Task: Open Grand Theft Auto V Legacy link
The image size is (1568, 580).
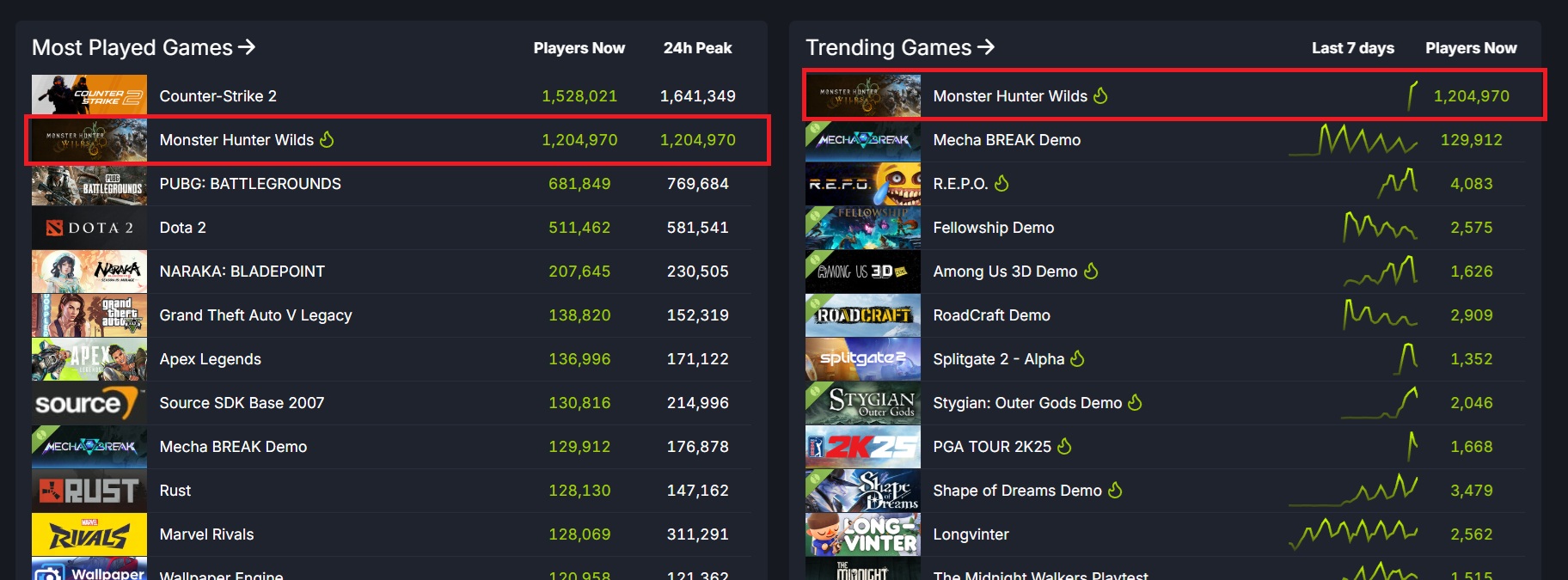Action: point(256,315)
